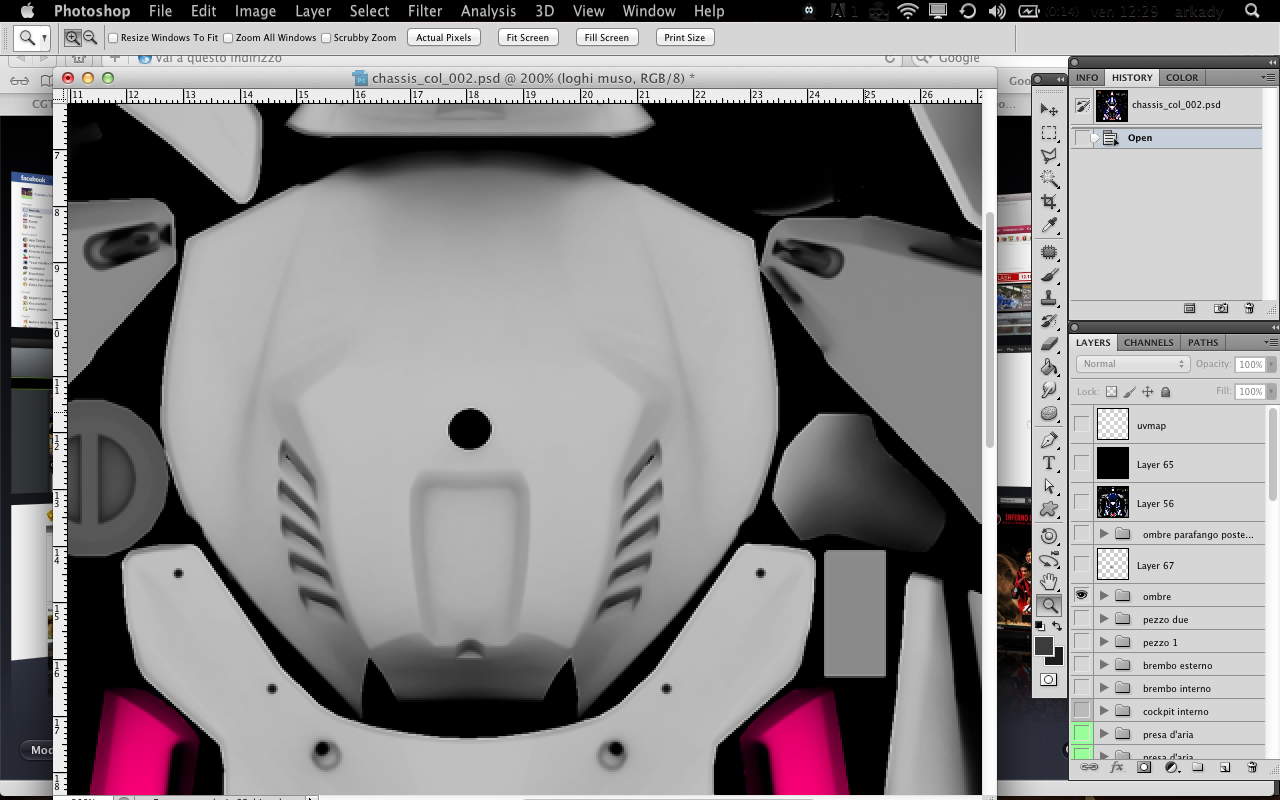Enable the Scrubby Zoom checkbox
1280x800 pixels.
point(326,38)
